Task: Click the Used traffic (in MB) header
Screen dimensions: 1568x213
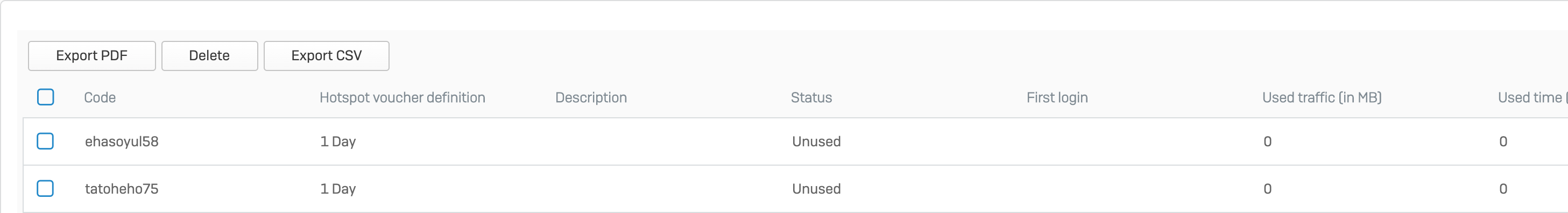Action: click(1322, 97)
